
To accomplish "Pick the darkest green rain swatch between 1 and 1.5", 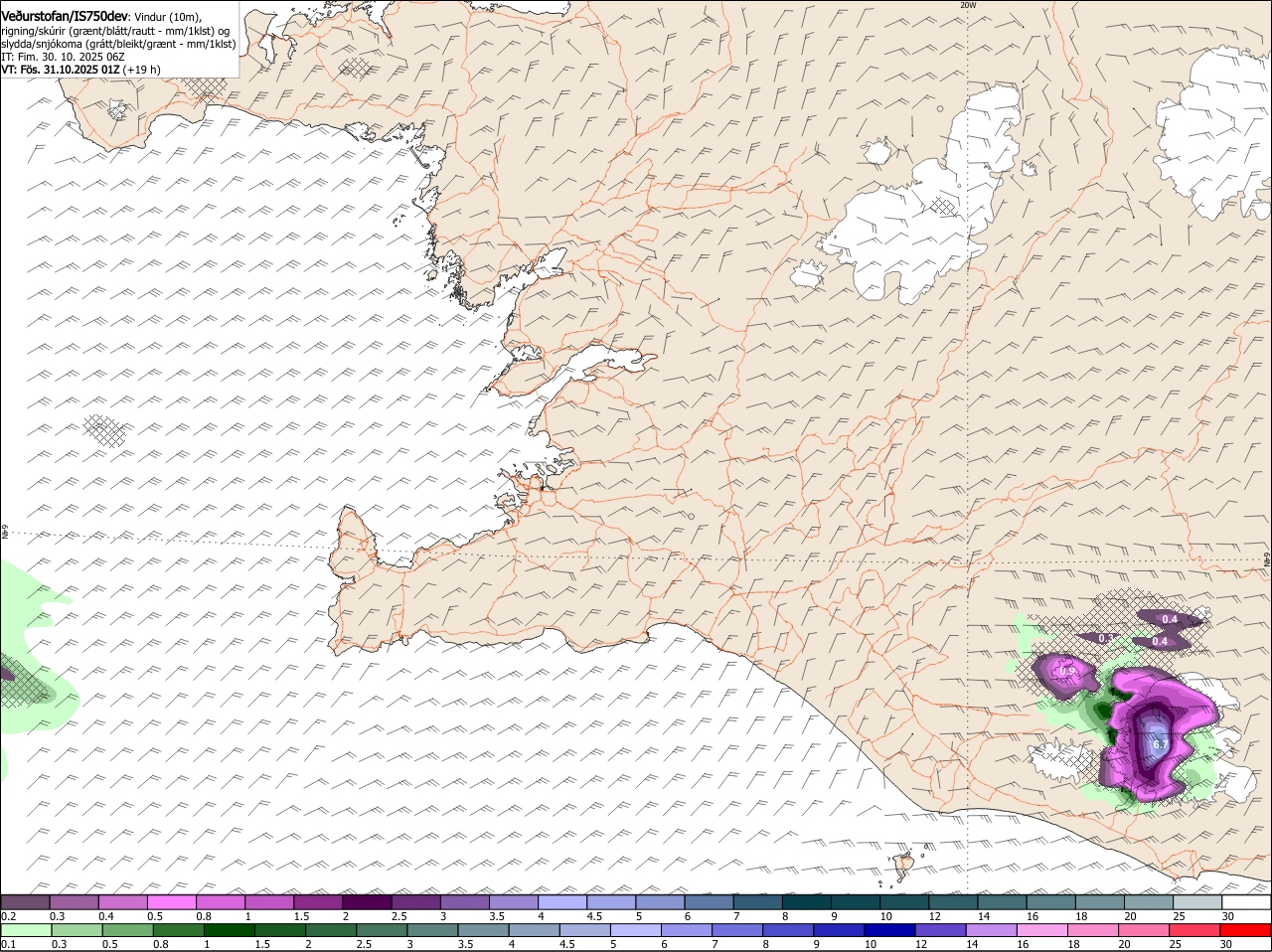I will tap(229, 930).
